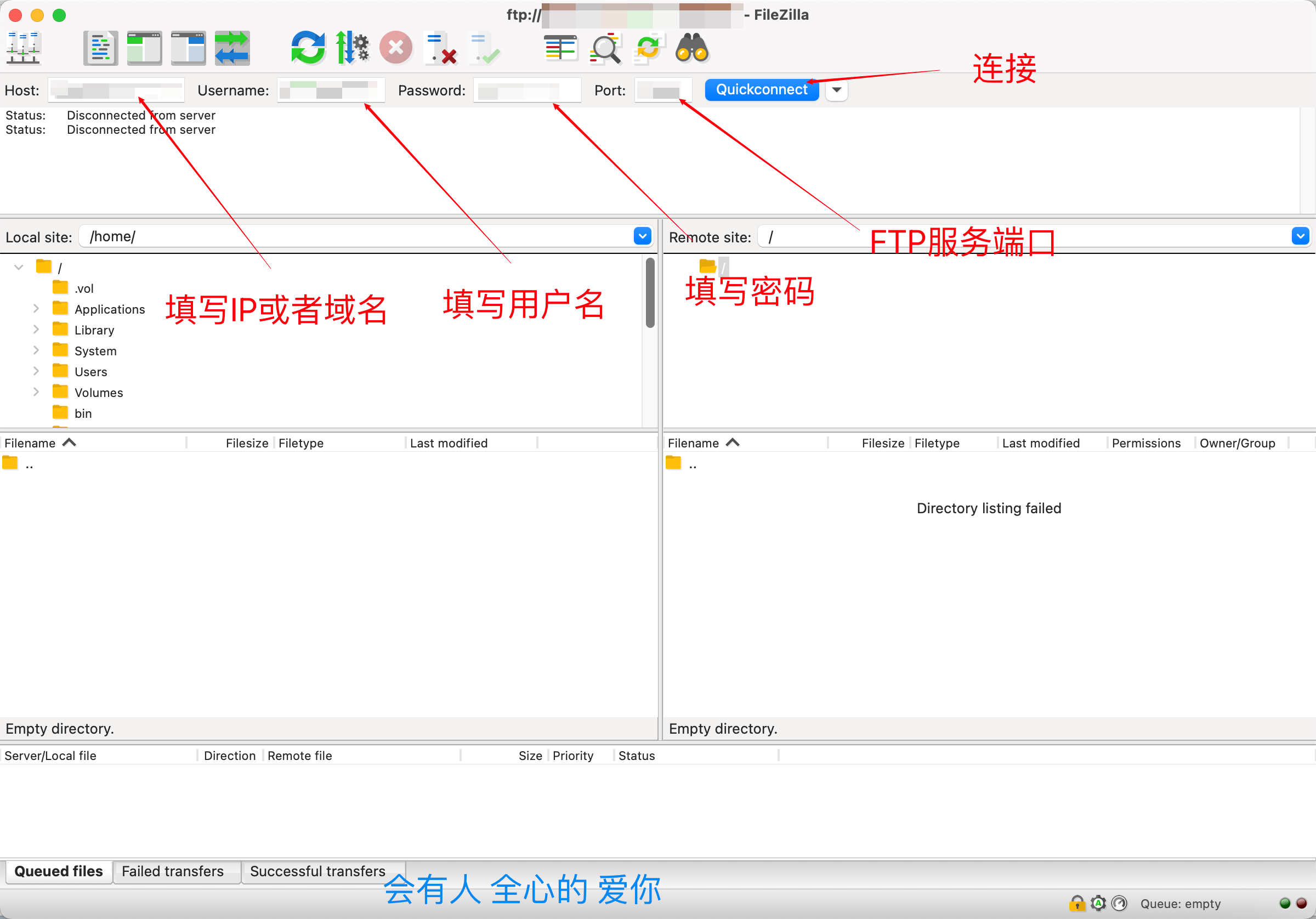Open Local site path dropdown

pos(643,236)
